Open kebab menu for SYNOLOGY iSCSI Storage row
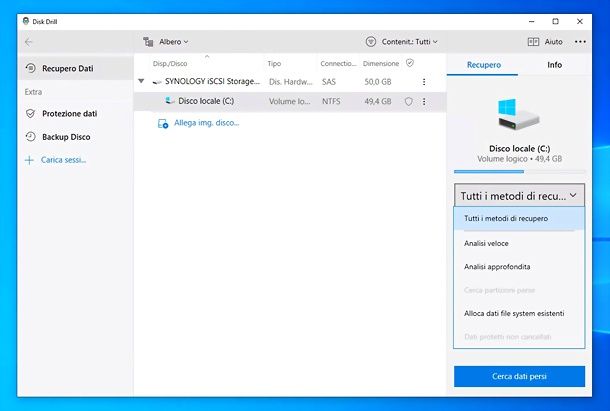This screenshot has height=411, width=610. point(424,82)
